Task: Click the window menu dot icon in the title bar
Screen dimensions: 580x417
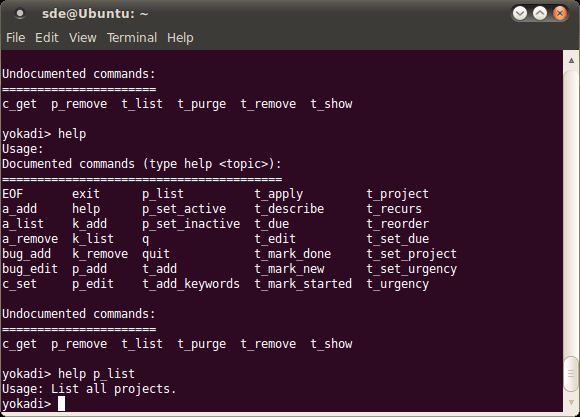Action: click(20, 14)
